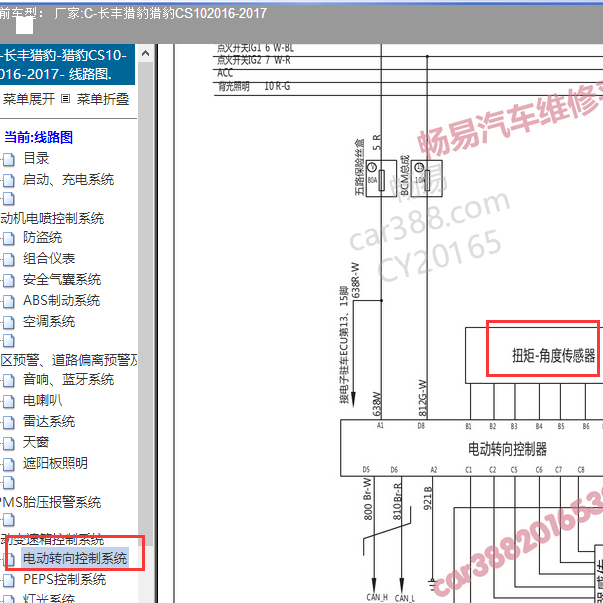Click page icon beside 组合仪表
Viewport: 603px width, 603px height.
tap(9, 260)
